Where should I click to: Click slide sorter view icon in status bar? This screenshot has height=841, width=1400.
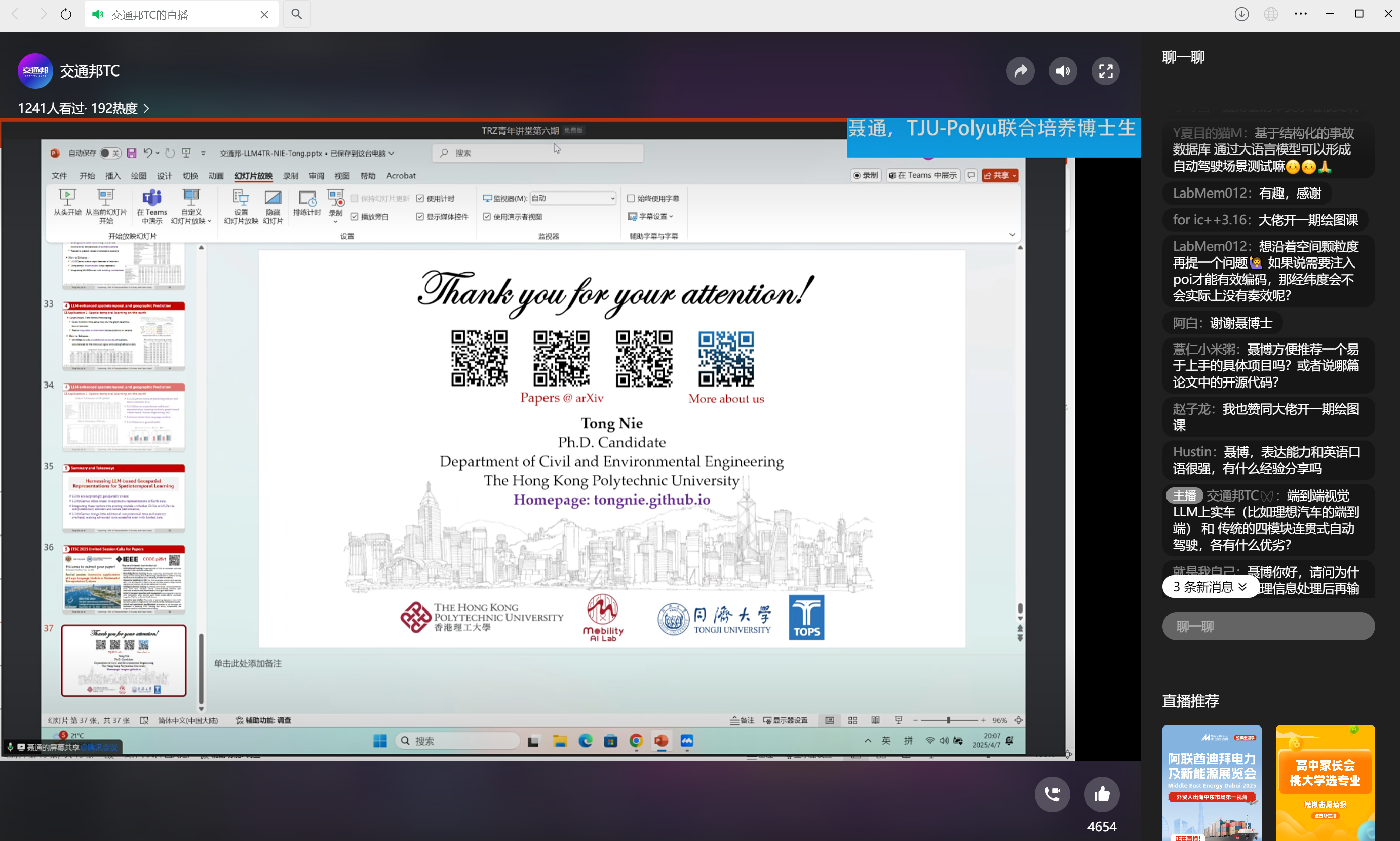pos(852,720)
